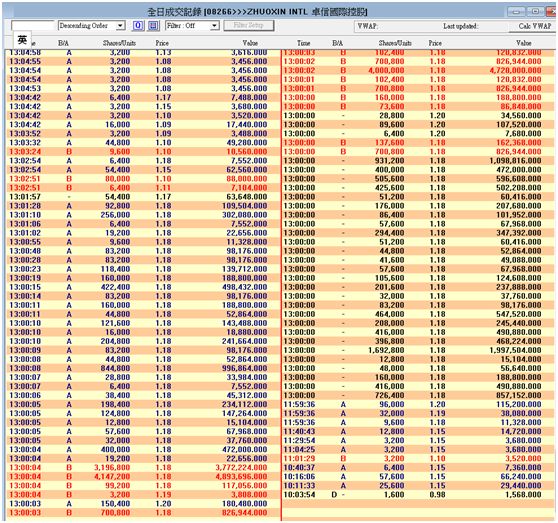Click the red value 7,104.000
The height and width of the screenshot is (523, 558).
249,188
